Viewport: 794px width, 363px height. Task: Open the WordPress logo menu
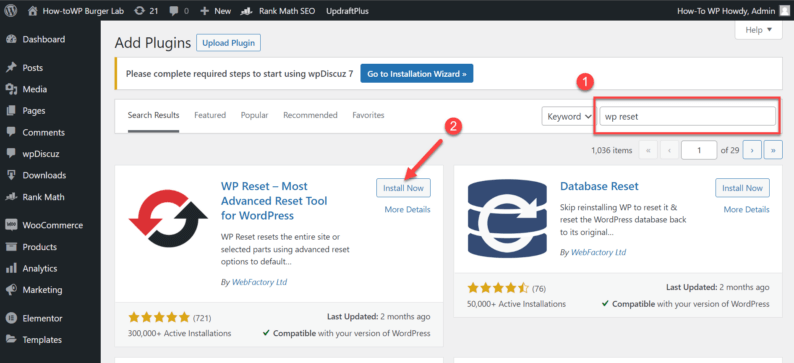click(11, 11)
